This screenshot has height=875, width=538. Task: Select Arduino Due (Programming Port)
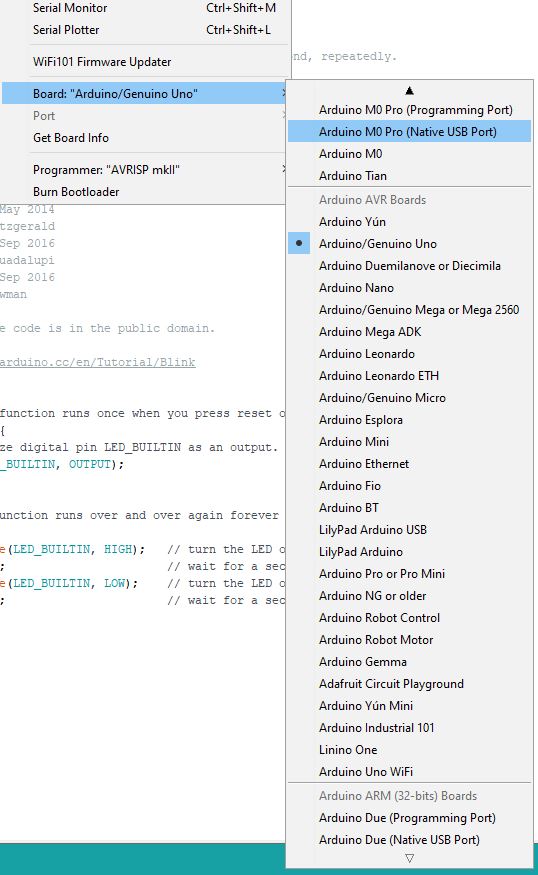pos(409,818)
